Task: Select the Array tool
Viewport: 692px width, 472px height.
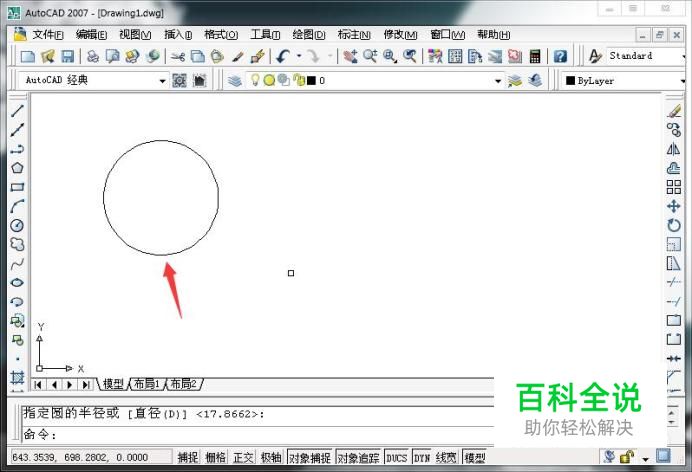Action: click(673, 187)
